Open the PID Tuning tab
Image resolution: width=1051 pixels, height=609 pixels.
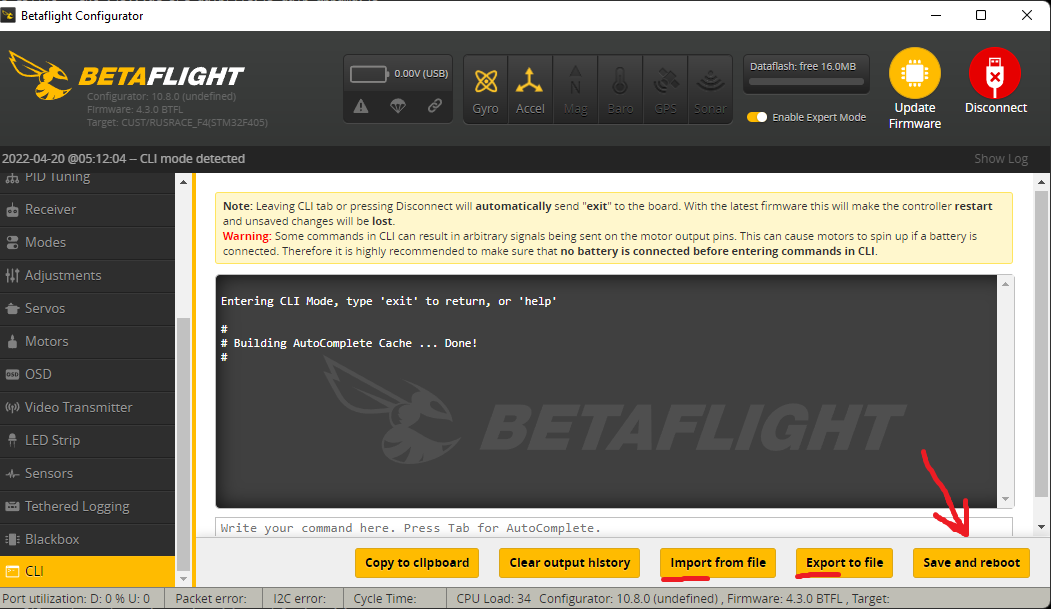tap(87, 180)
